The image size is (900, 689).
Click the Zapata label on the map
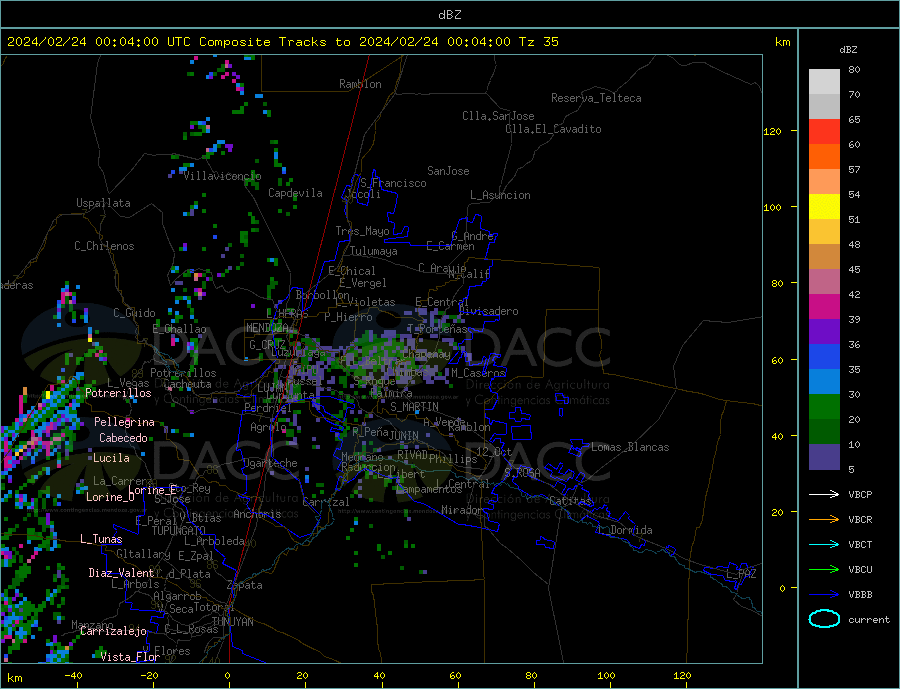pos(245,585)
